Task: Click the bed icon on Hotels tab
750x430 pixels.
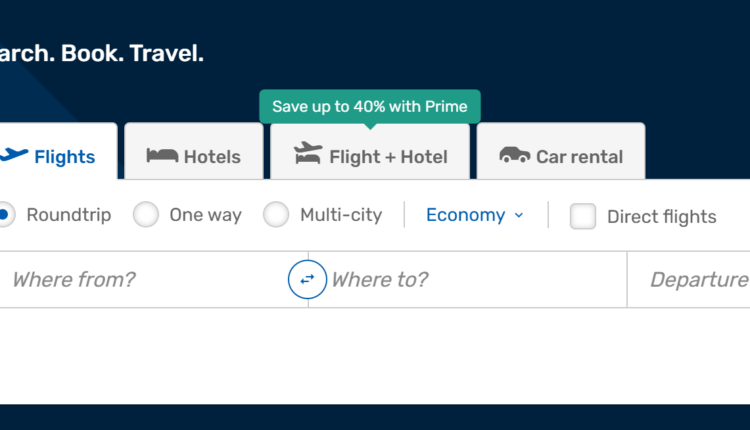Action: (162, 156)
